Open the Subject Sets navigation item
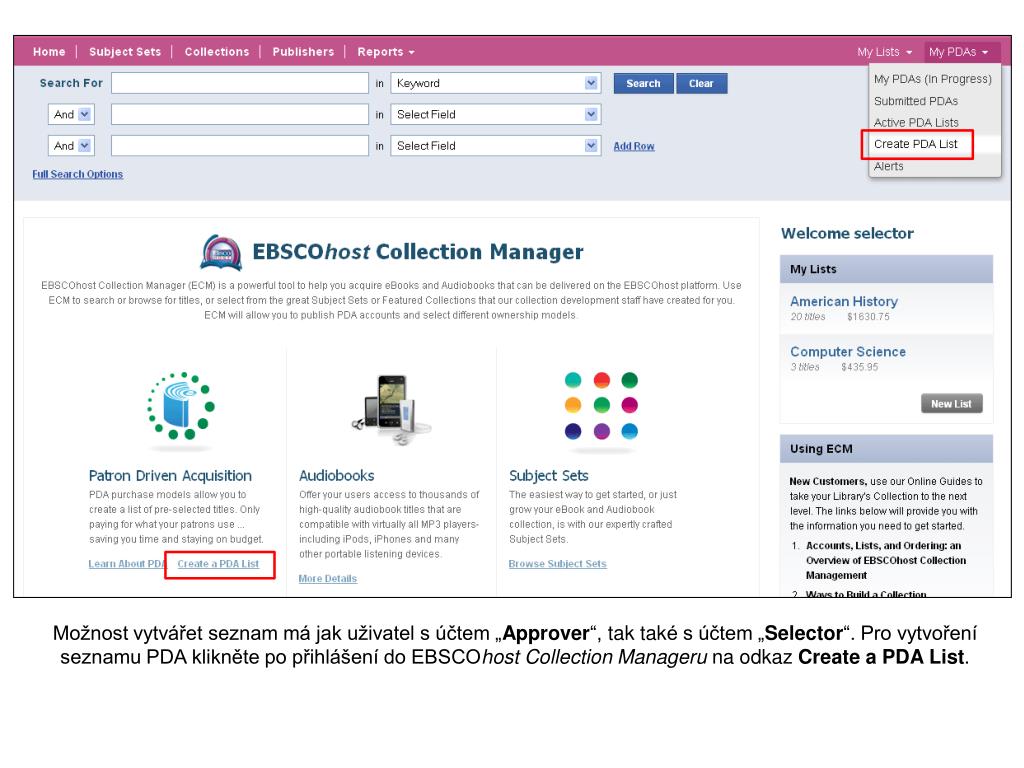 click(x=125, y=52)
